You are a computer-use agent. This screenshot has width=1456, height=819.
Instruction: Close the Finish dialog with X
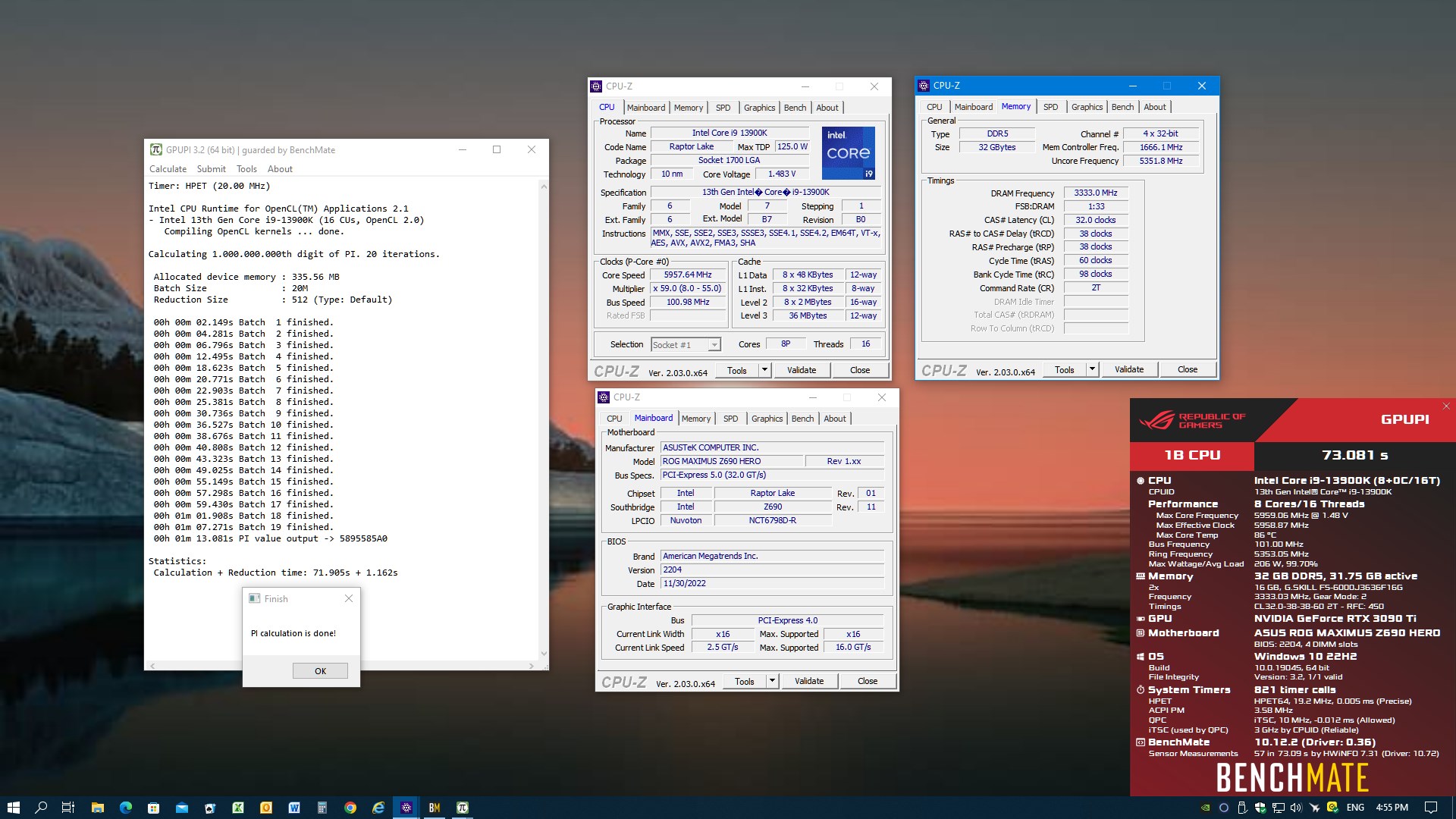pyautogui.click(x=348, y=598)
